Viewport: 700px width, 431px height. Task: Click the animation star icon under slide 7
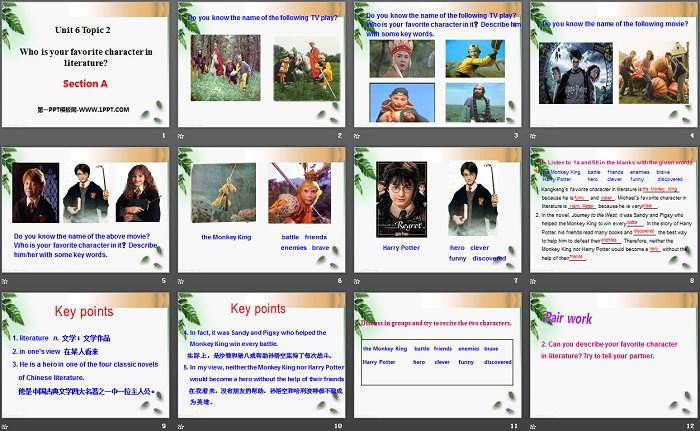pos(357,281)
